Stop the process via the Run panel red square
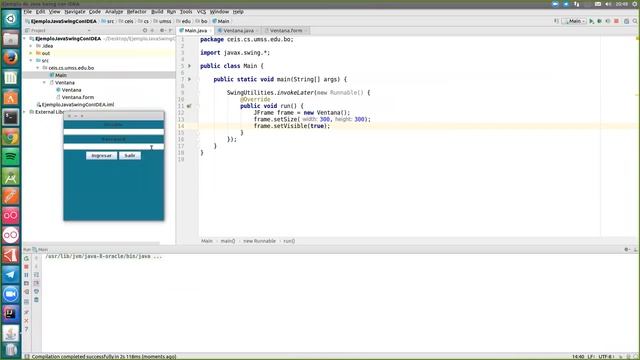Image resolution: width=640 pixels, height=360 pixels. point(27,267)
